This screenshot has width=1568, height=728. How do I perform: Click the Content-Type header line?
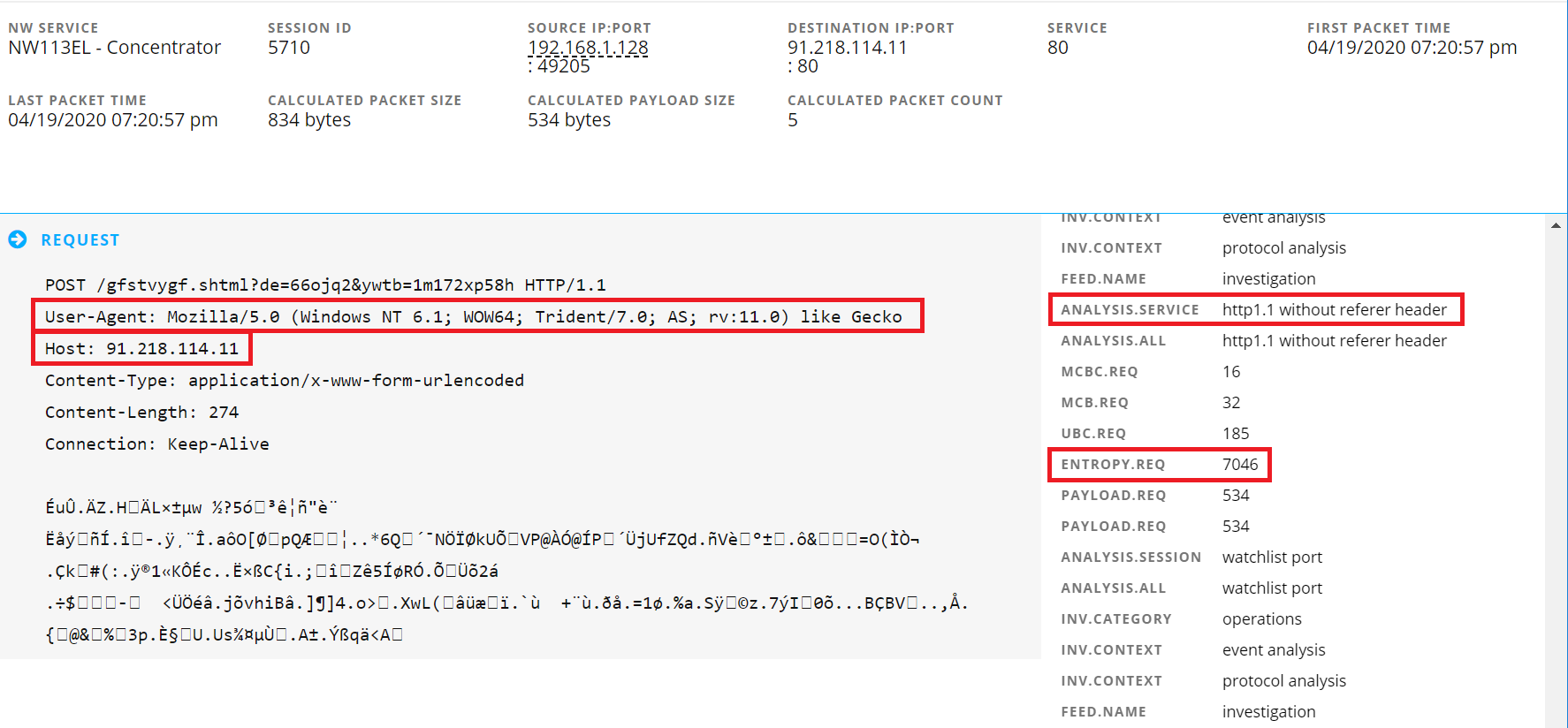point(284,381)
